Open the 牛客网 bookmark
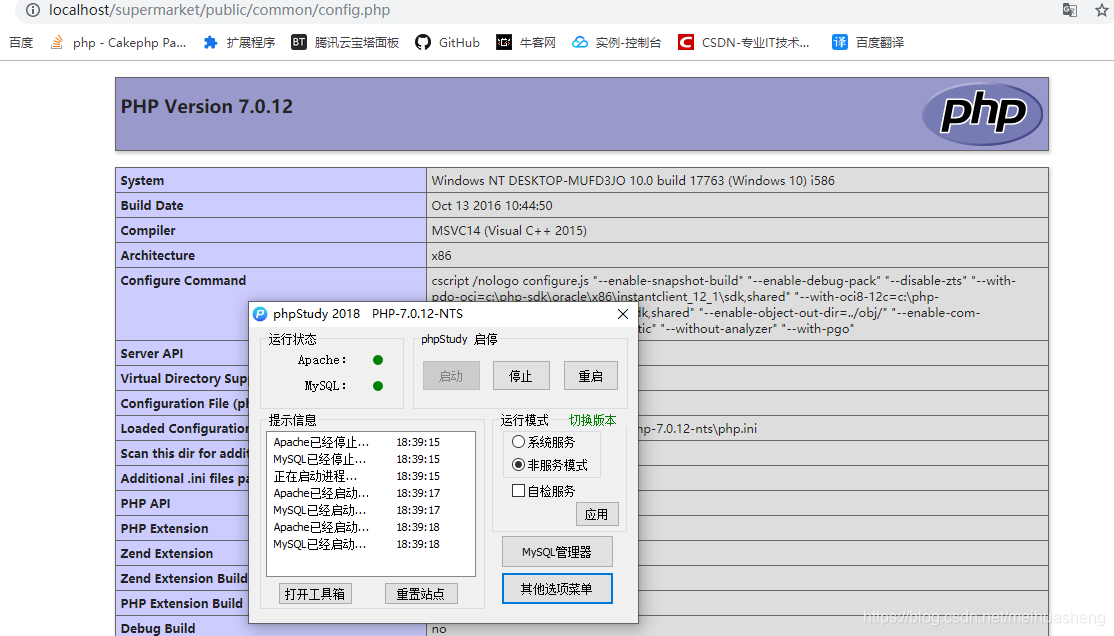 coord(526,43)
